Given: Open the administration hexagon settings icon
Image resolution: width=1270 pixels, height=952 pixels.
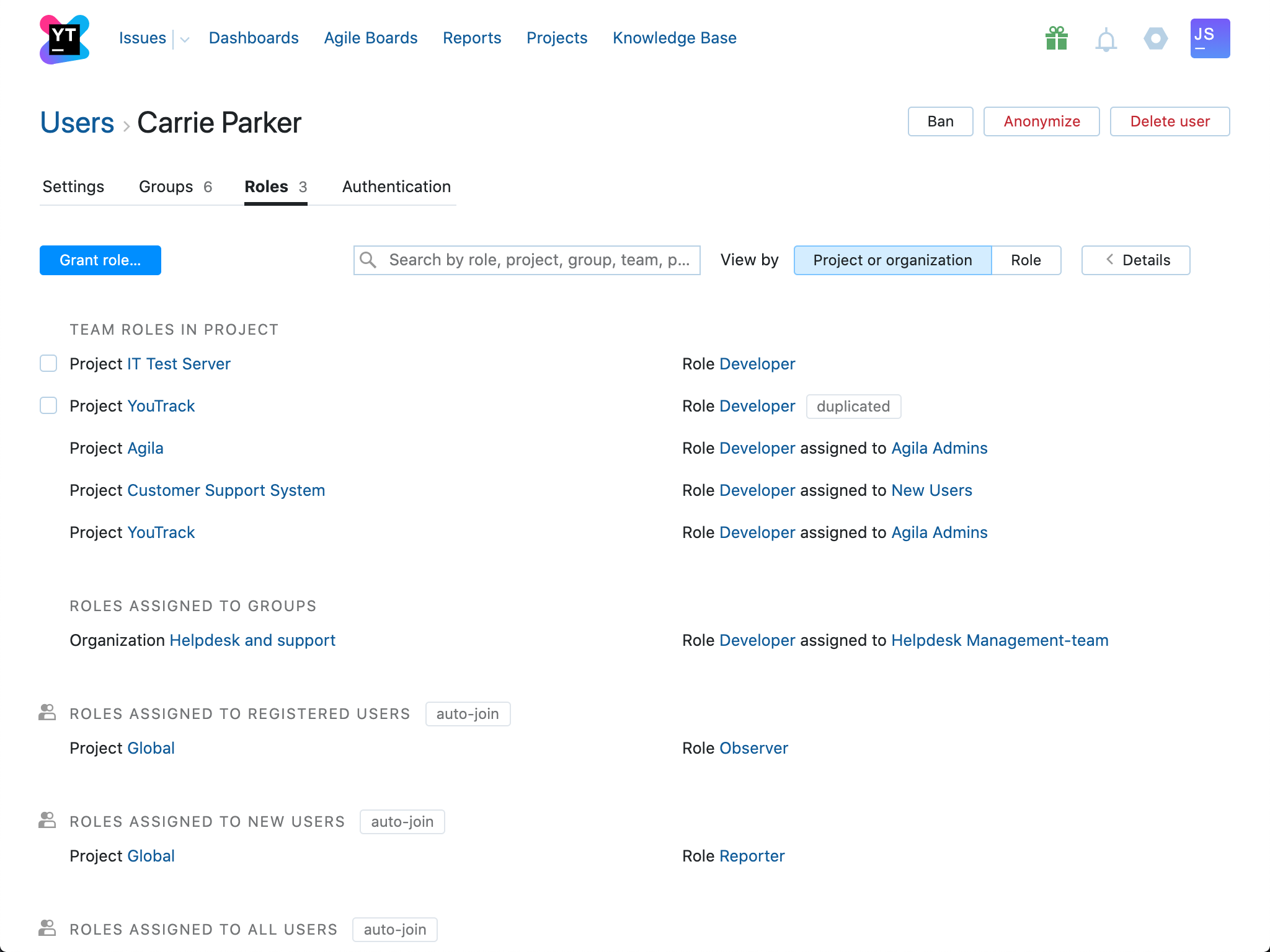Looking at the screenshot, I should (x=1155, y=38).
